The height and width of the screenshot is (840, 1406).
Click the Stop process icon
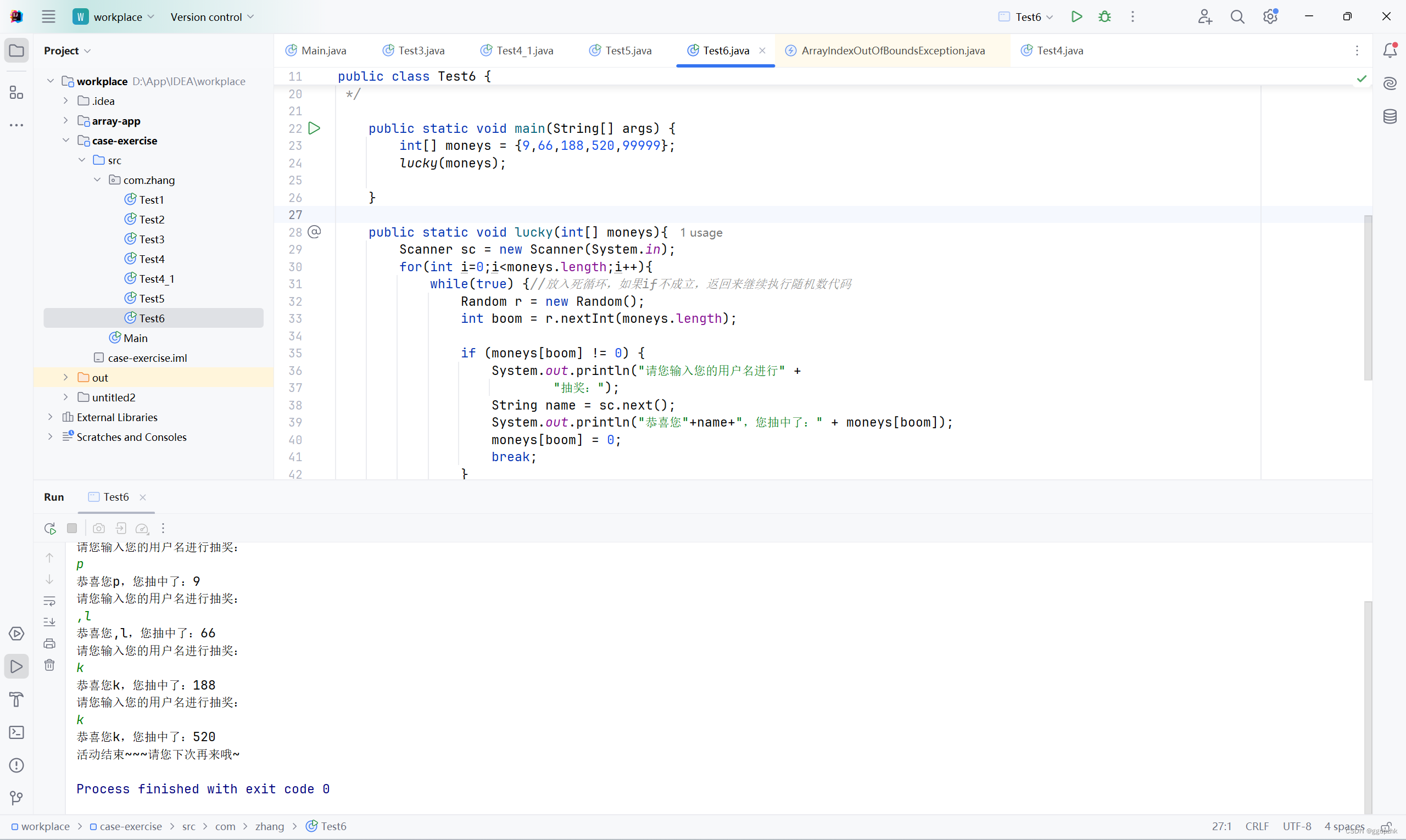click(72, 528)
